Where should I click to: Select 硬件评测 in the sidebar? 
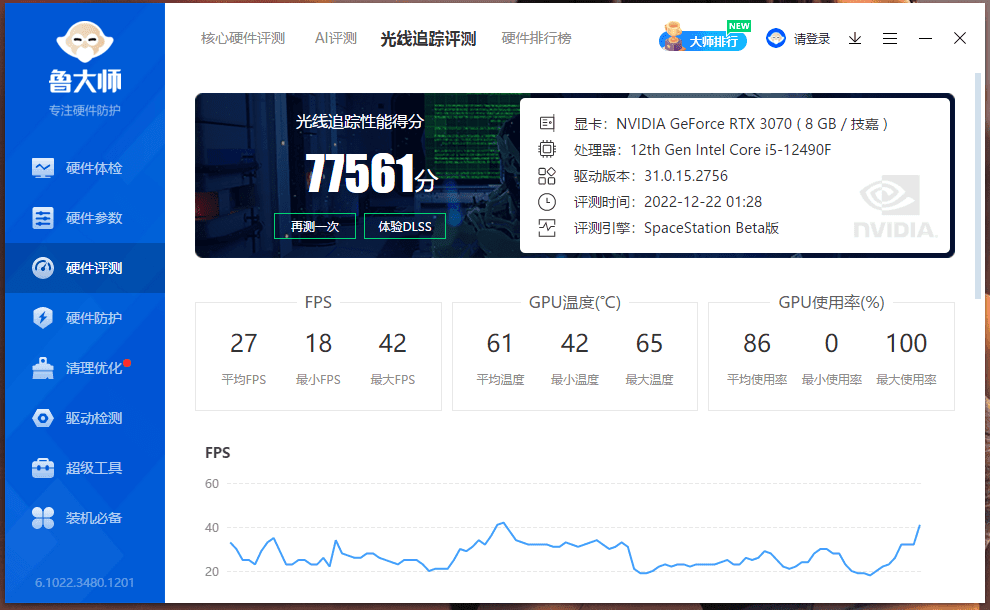point(85,268)
